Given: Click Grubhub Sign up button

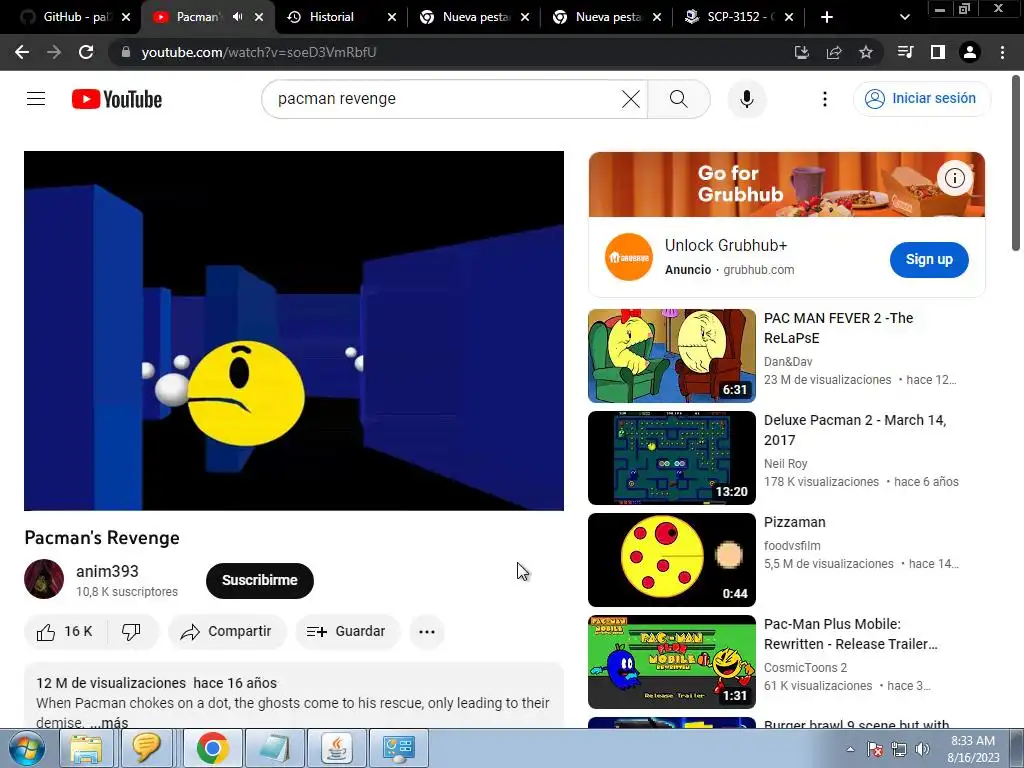Looking at the screenshot, I should [929, 259].
